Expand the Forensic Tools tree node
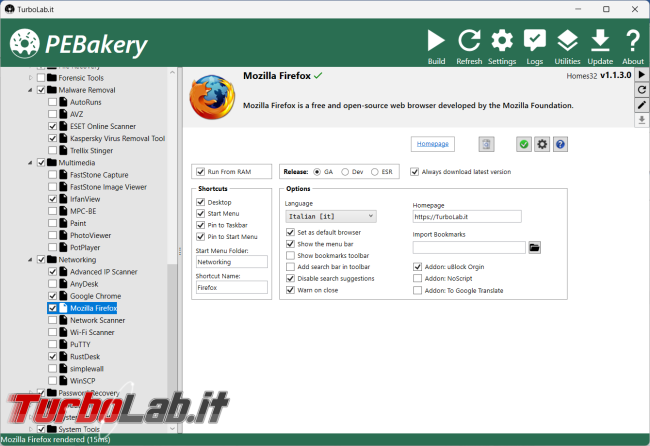 click(x=31, y=78)
